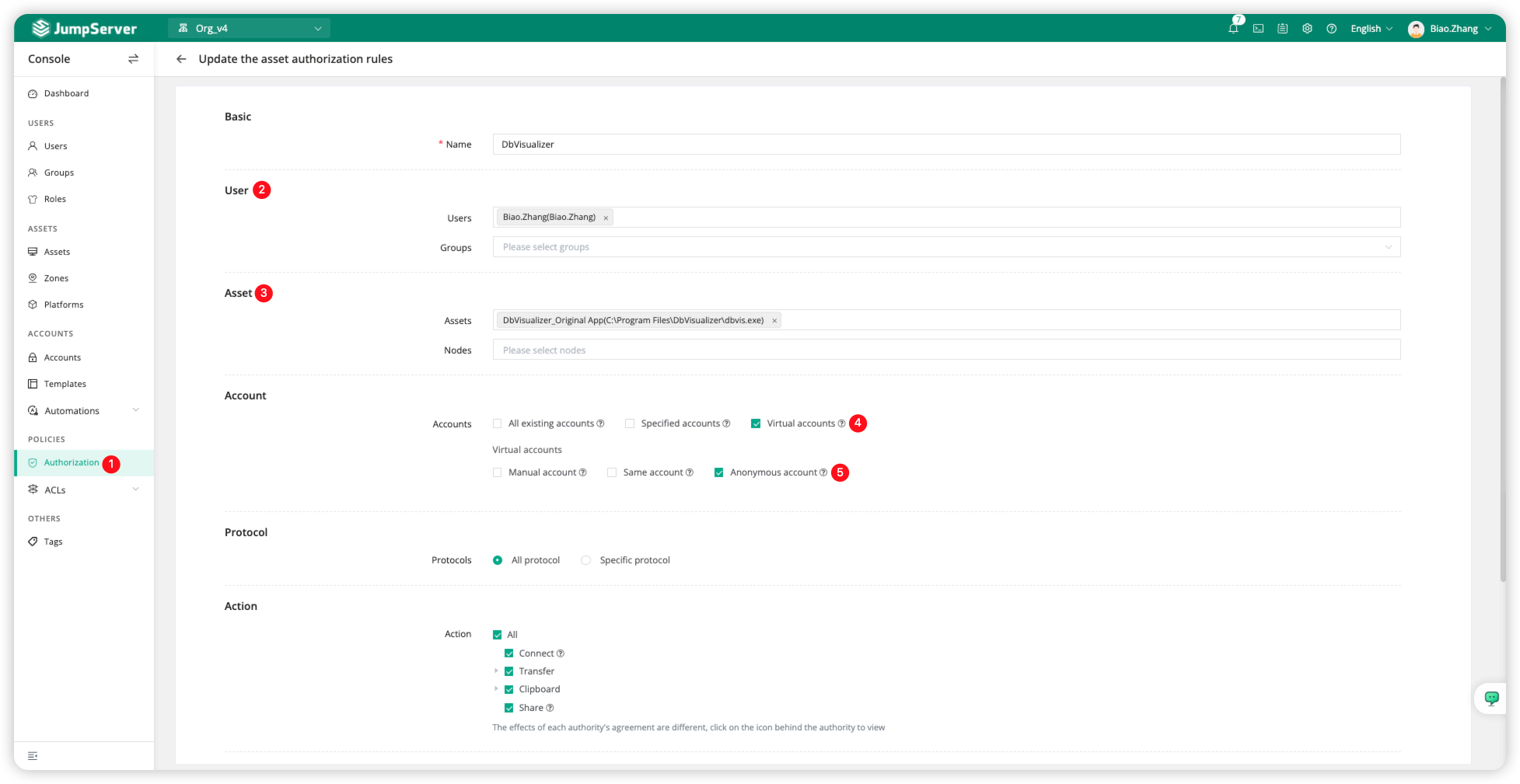Check the Manual account checkbox
Image resolution: width=1520 pixels, height=784 pixels.
click(498, 472)
